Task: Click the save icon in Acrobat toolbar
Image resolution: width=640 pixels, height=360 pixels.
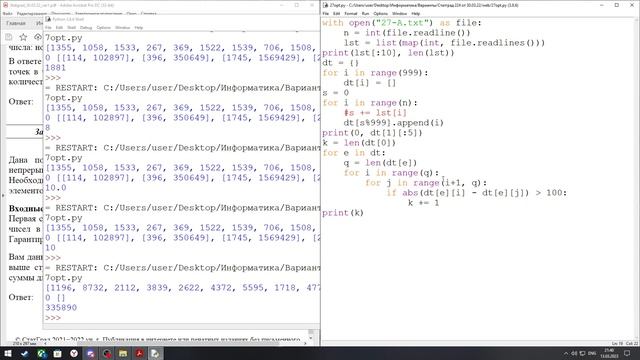Action: tap(9, 37)
